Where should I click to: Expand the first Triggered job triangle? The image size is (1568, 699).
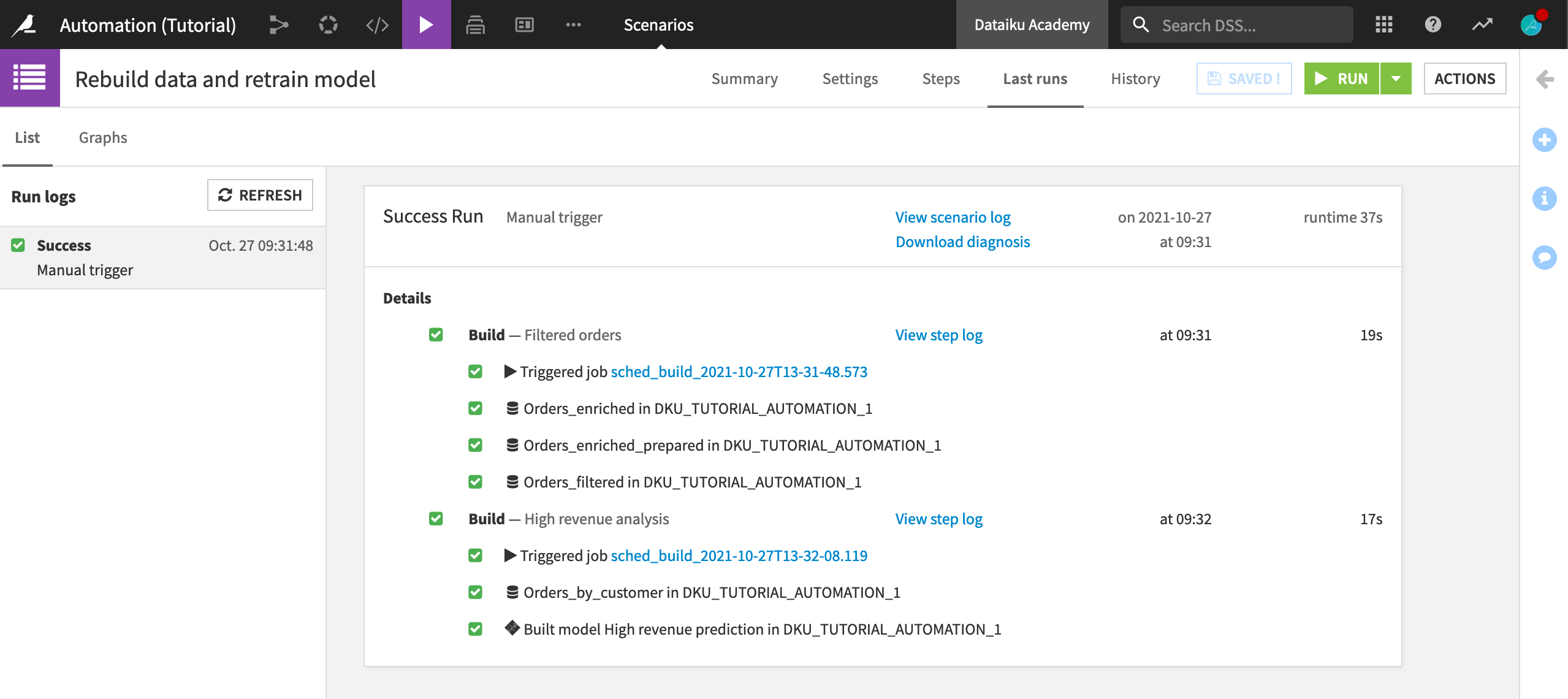pyautogui.click(x=510, y=372)
